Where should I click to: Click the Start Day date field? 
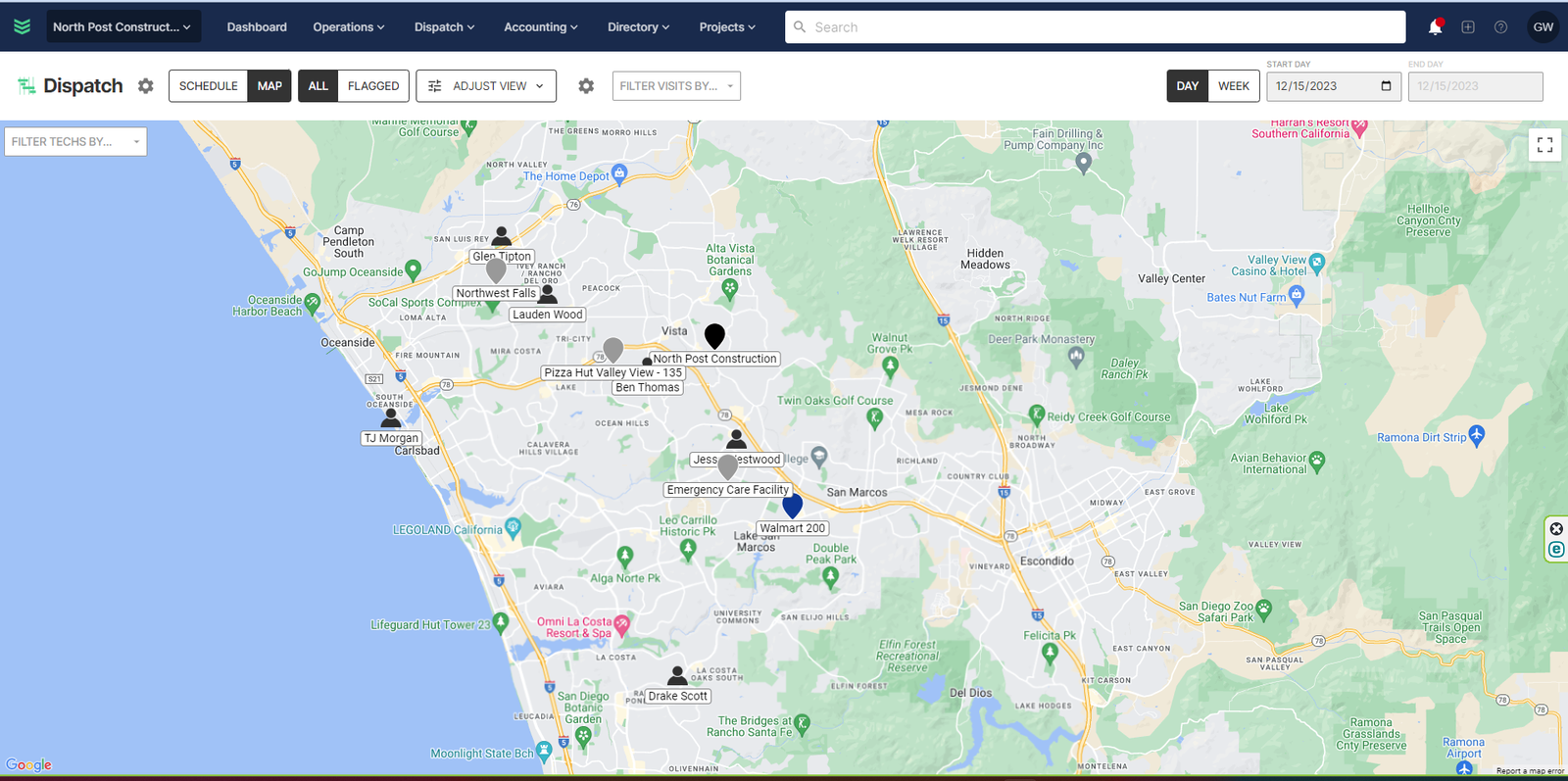(x=1332, y=86)
